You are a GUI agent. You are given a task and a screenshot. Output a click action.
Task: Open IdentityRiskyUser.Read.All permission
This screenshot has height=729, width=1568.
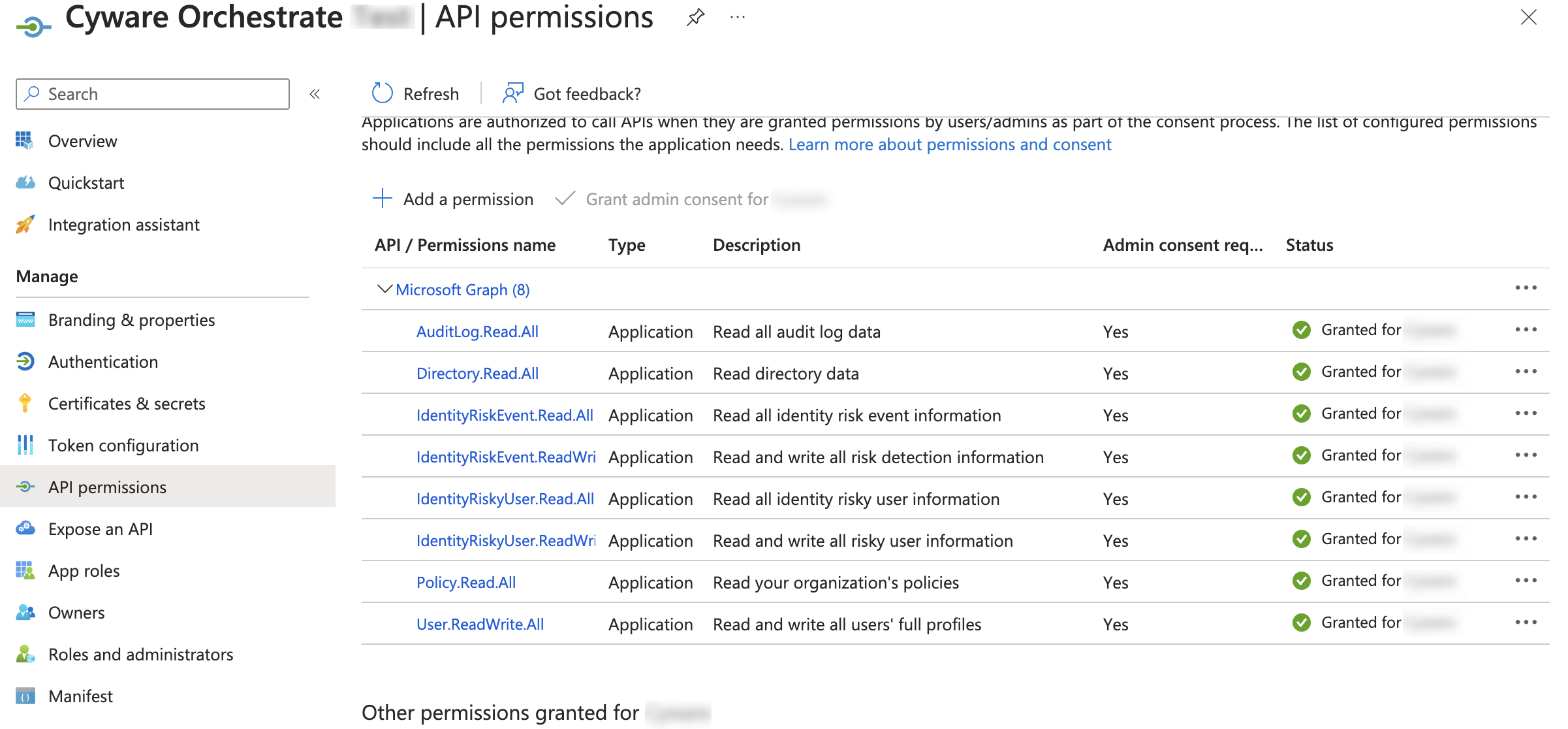505,499
